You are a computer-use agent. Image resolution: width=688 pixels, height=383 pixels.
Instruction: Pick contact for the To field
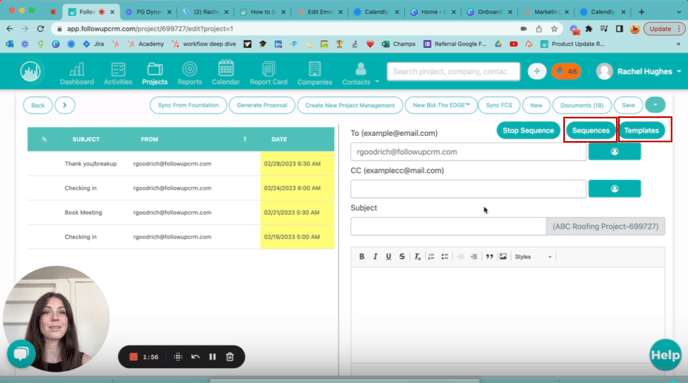click(x=614, y=151)
